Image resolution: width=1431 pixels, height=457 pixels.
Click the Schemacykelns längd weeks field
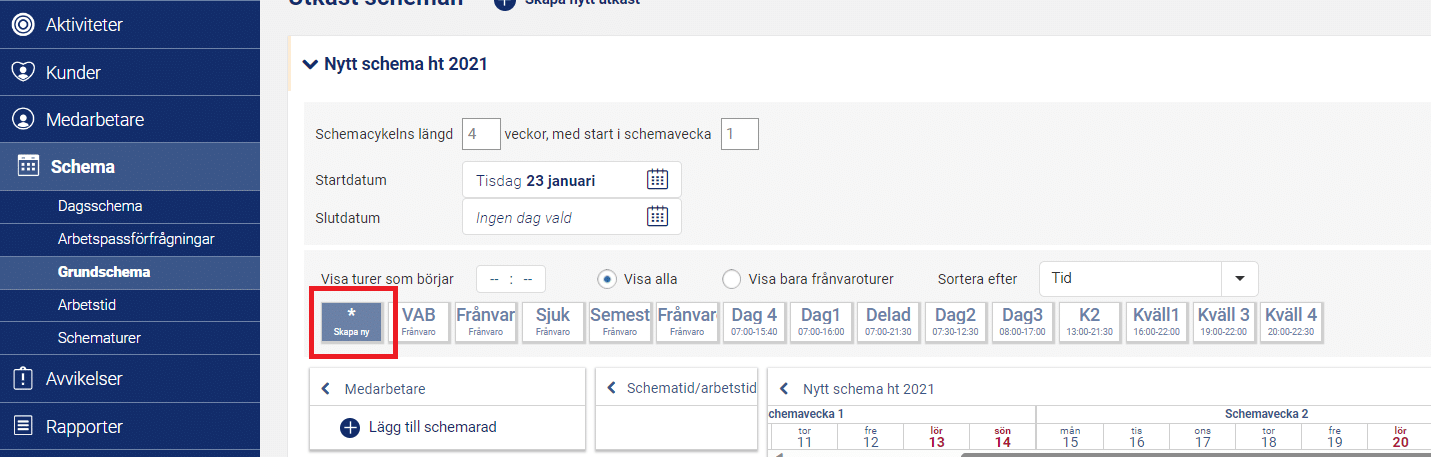[482, 133]
